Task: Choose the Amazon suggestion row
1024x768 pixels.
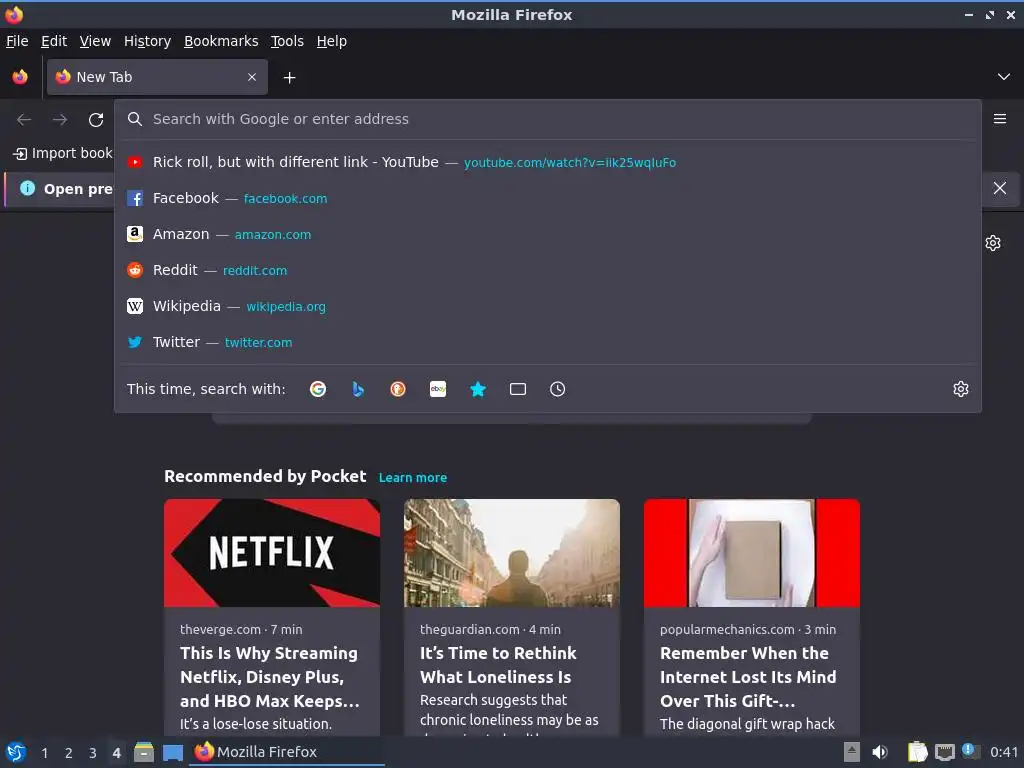Action: [549, 234]
